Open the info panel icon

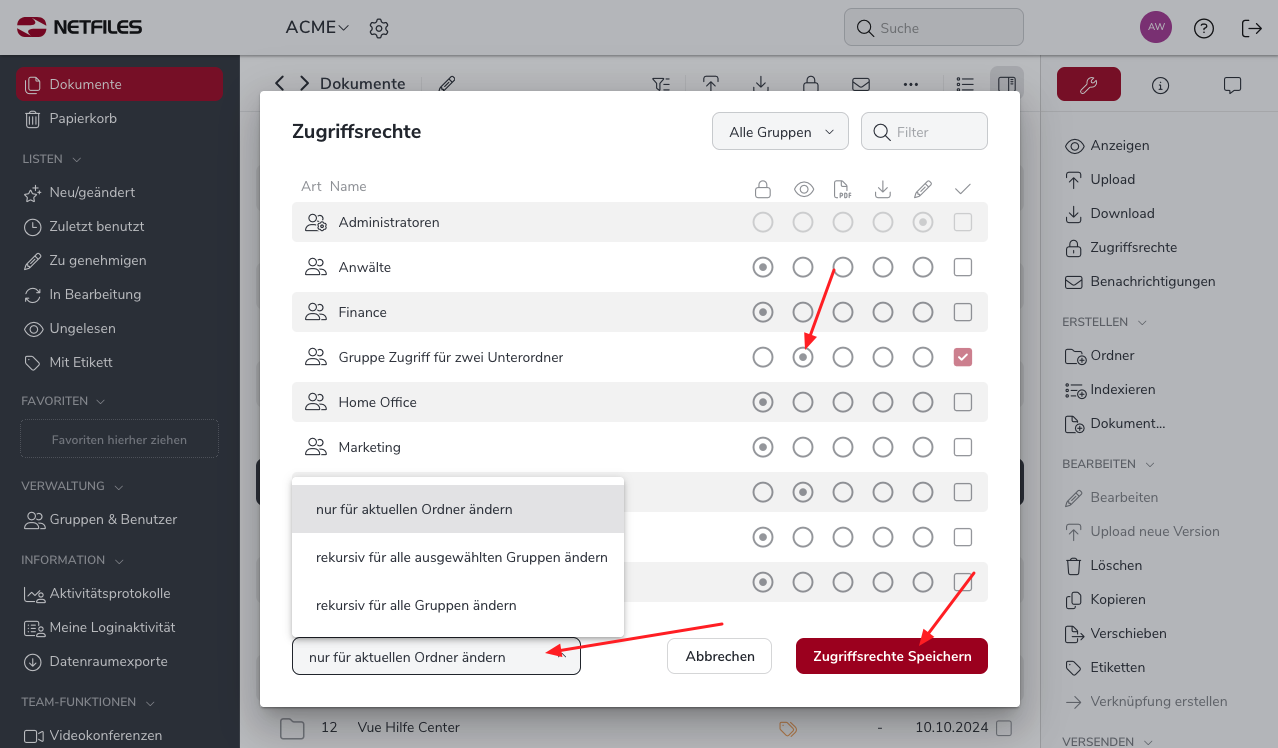point(1160,85)
